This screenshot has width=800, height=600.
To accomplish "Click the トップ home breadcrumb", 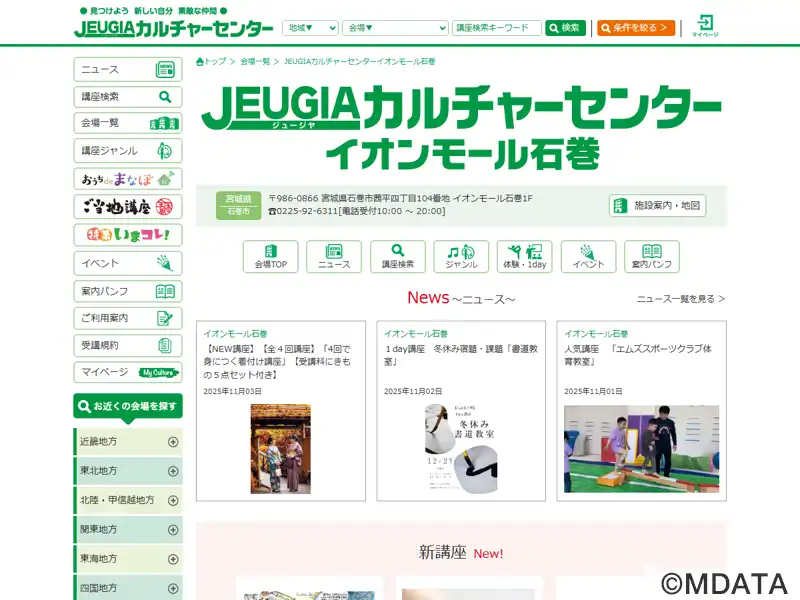I will click(211, 61).
